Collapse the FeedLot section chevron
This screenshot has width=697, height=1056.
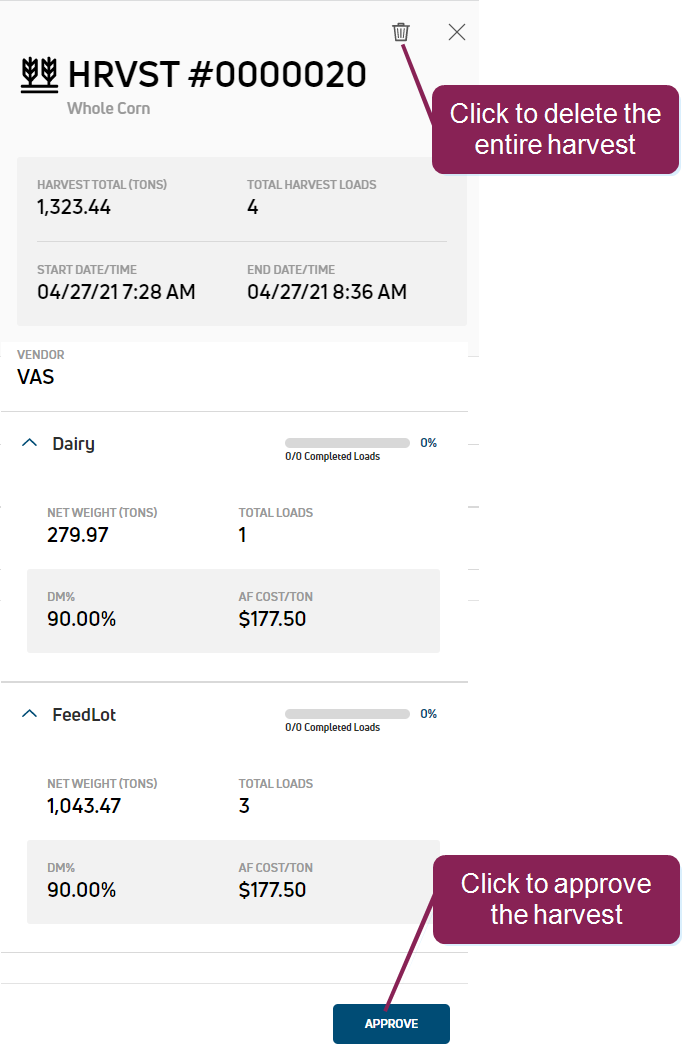(30, 714)
